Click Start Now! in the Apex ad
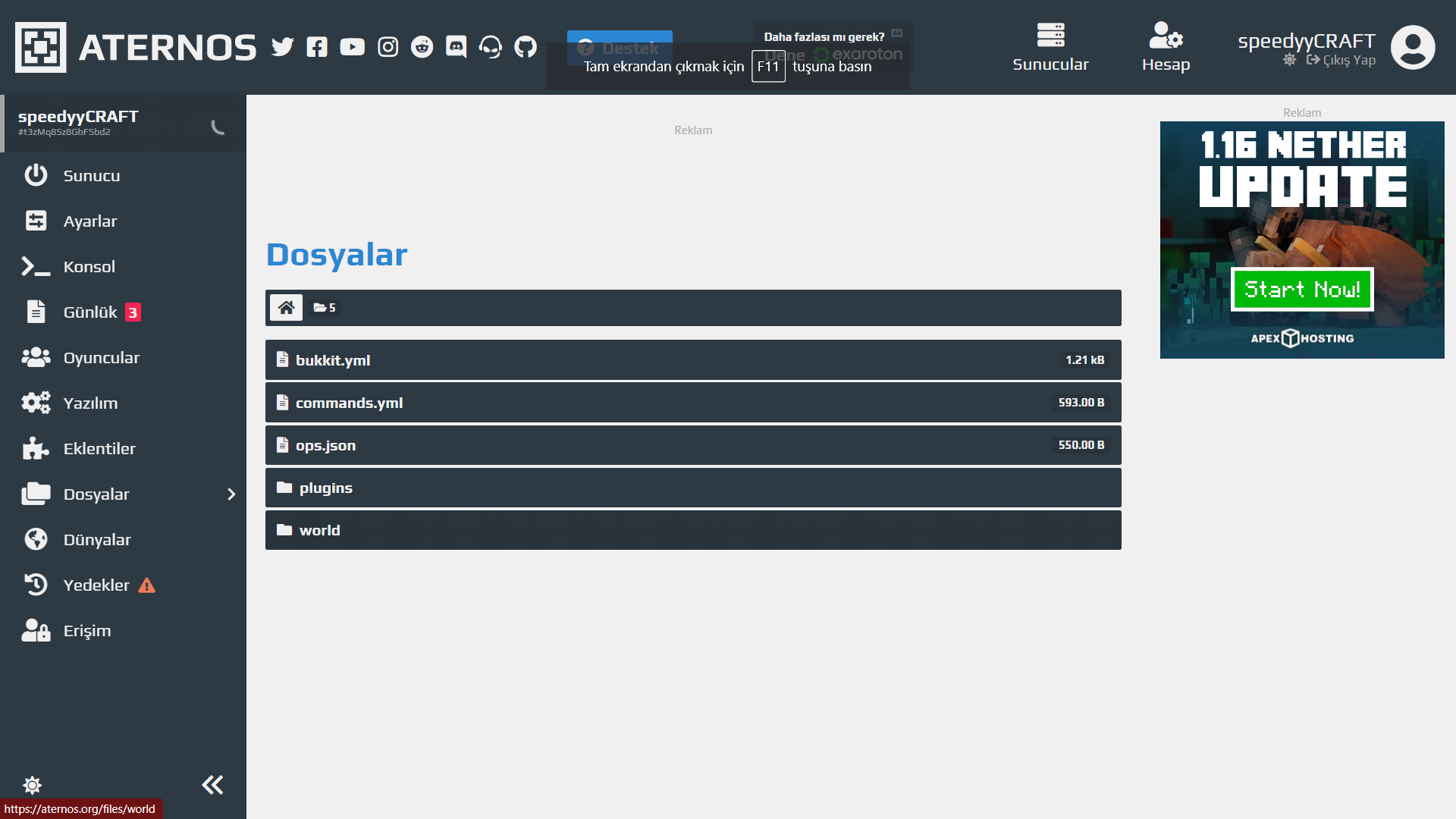Viewport: 1456px width, 819px height. (x=1302, y=289)
